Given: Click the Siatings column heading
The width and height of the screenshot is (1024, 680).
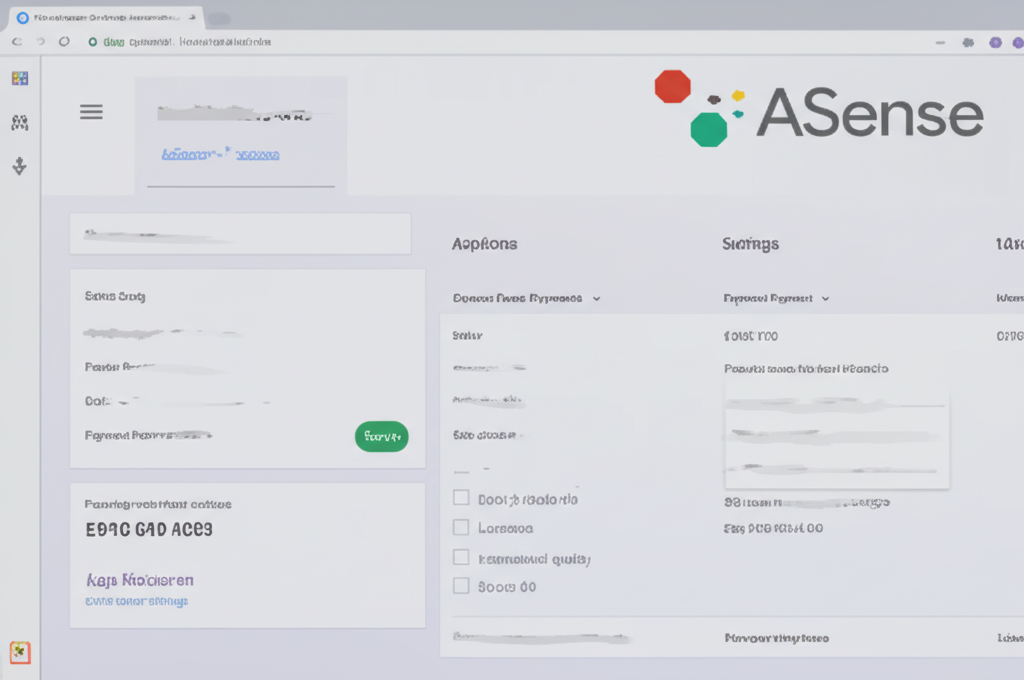Looking at the screenshot, I should 750,244.
